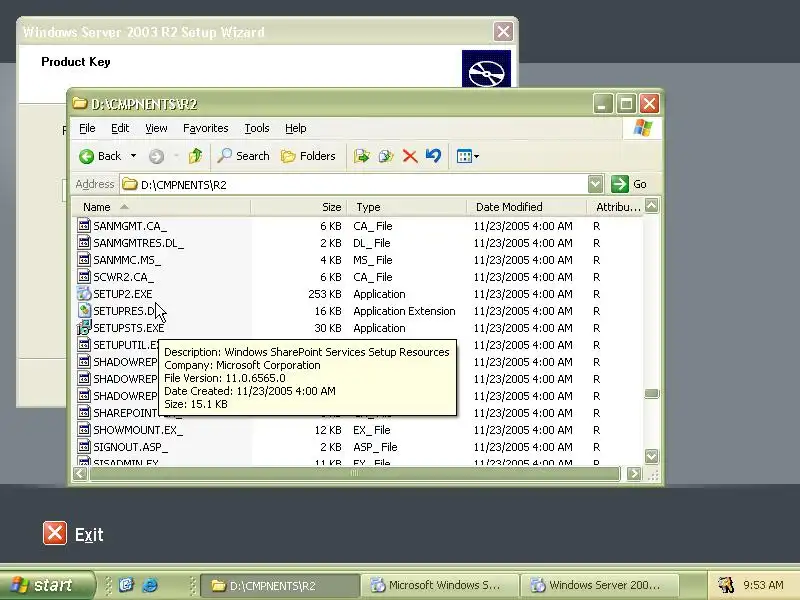800x600 pixels.
Task: Click the green Go button
Action: [629, 184]
